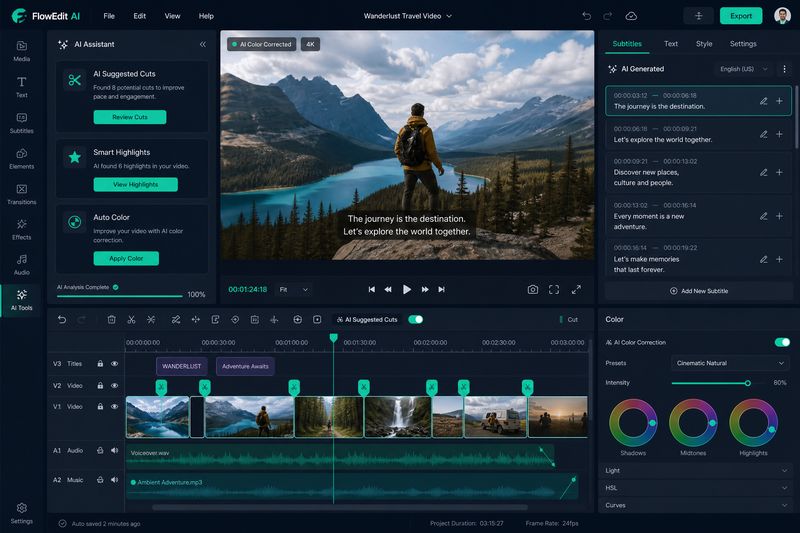
Task: Mute the A1 Audio track
Action: click(x=114, y=450)
